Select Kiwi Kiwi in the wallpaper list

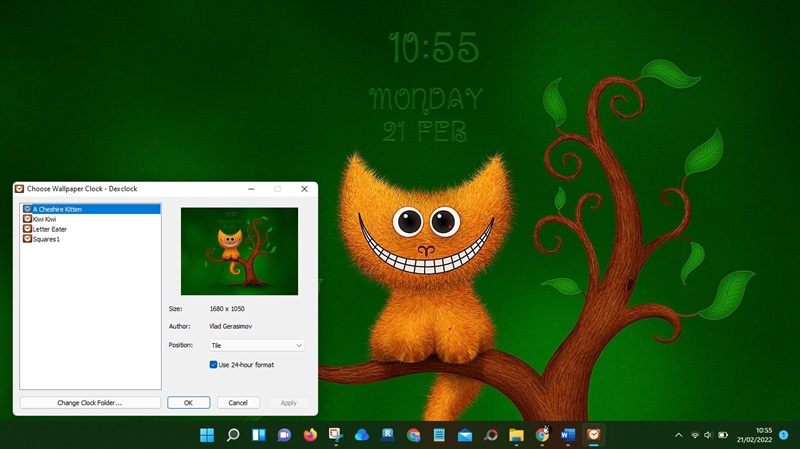[44, 219]
